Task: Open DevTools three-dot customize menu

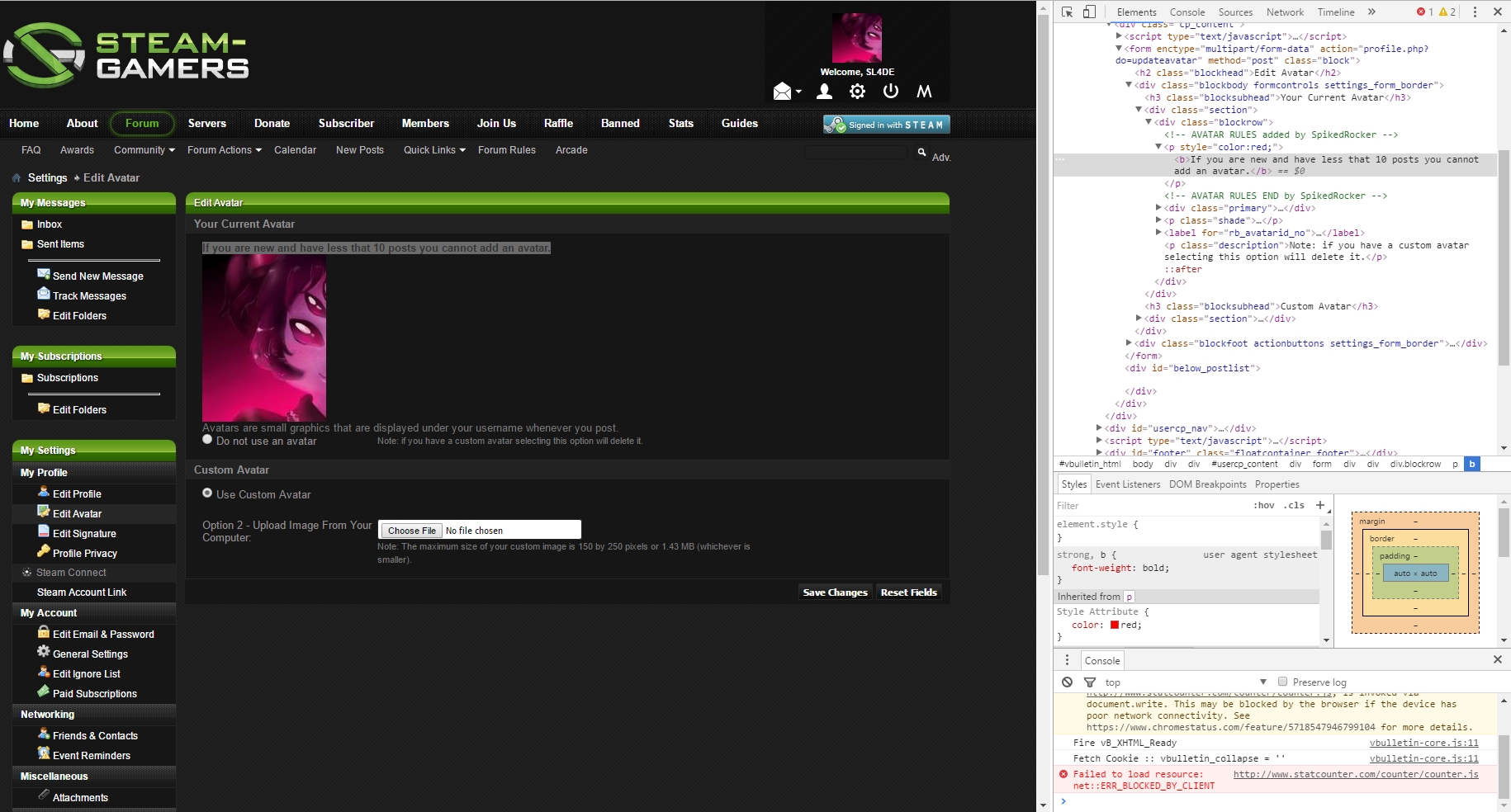Action: point(1475,12)
